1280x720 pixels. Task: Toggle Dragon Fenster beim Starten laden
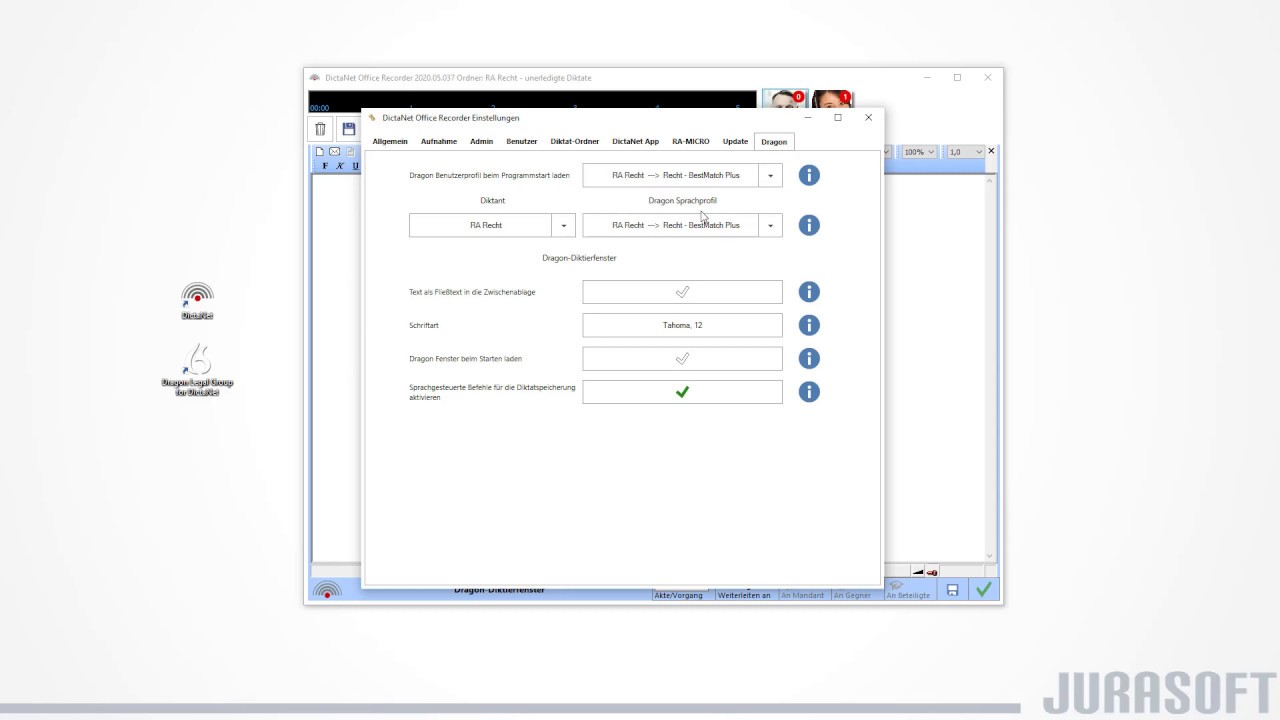pyautogui.click(x=682, y=358)
